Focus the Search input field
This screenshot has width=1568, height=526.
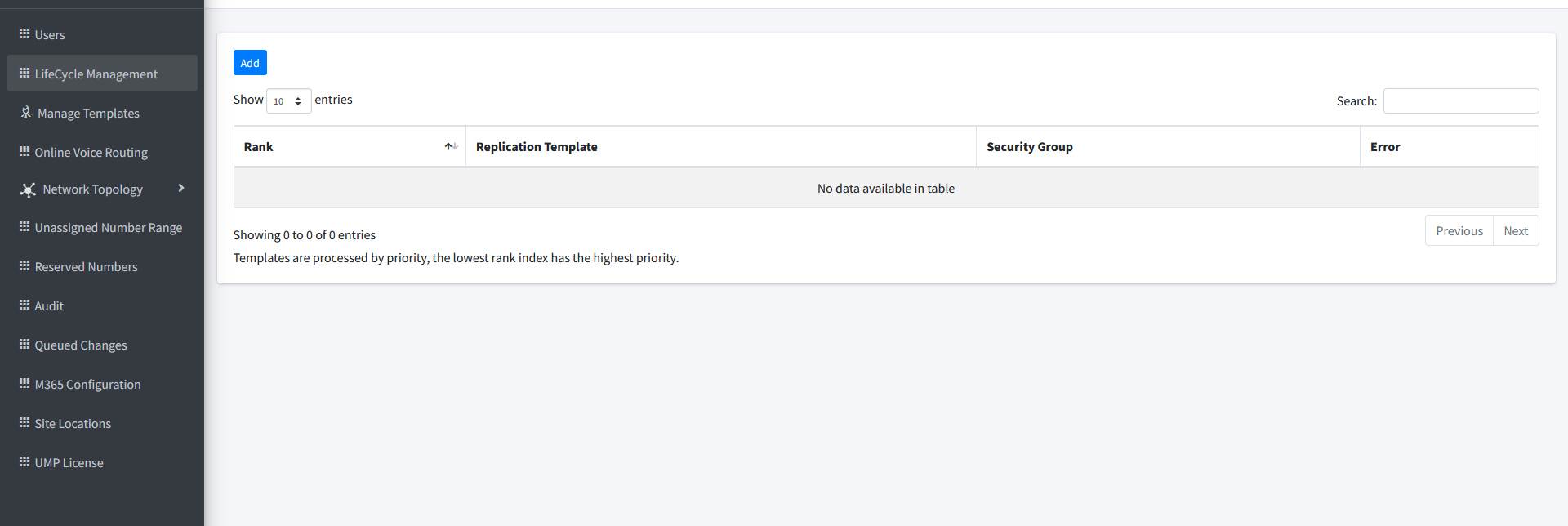(x=1460, y=101)
